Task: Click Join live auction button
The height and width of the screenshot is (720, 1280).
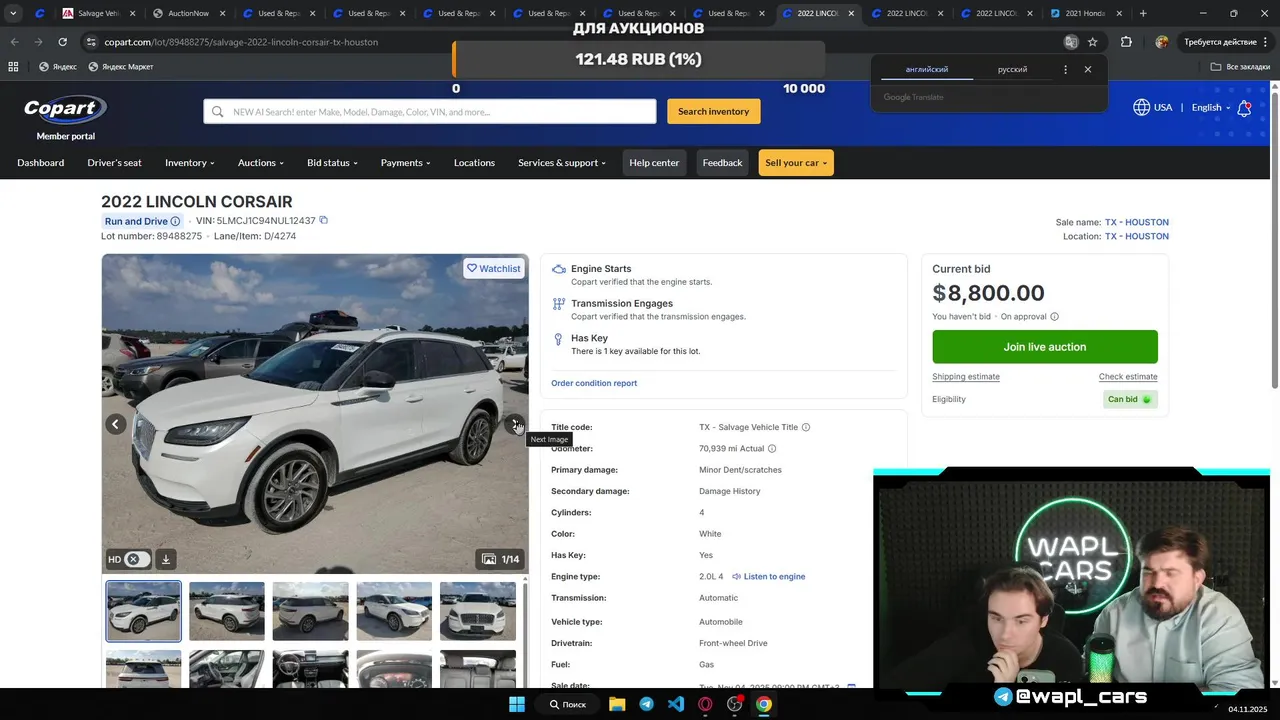Action: click(x=1045, y=347)
